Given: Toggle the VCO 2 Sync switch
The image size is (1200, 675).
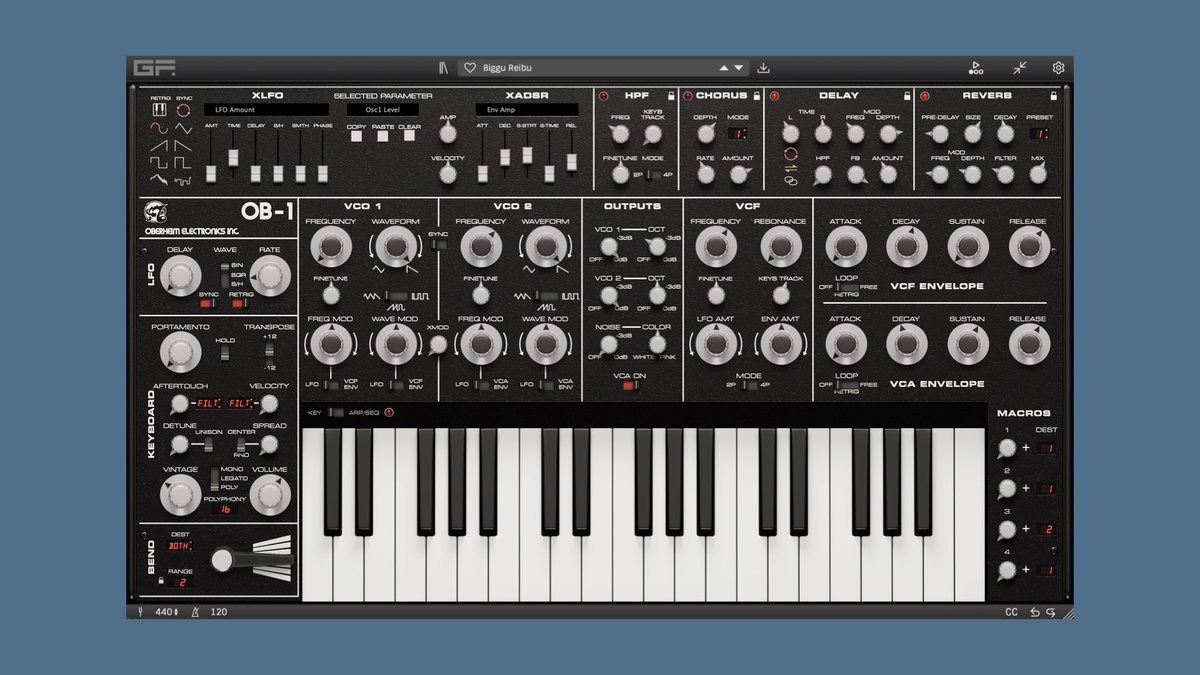Looking at the screenshot, I should point(438,243).
